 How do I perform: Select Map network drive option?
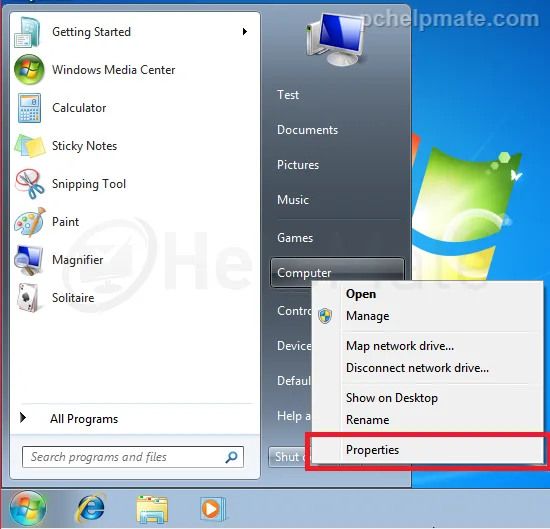(x=400, y=346)
